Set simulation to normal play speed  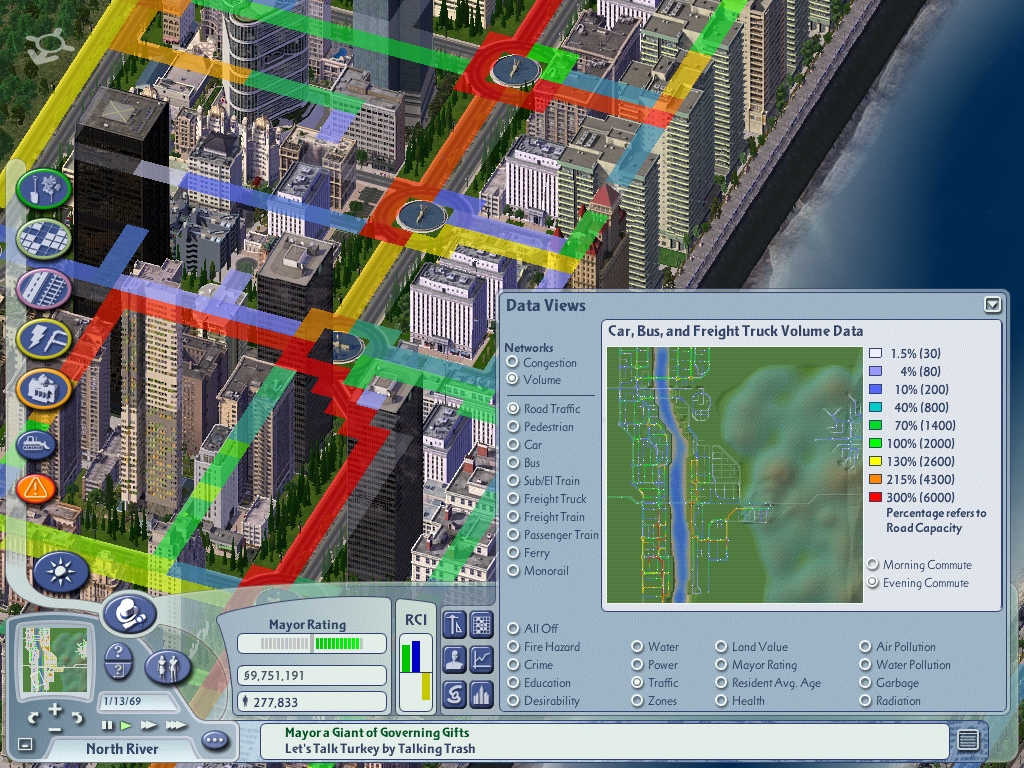click(x=127, y=726)
